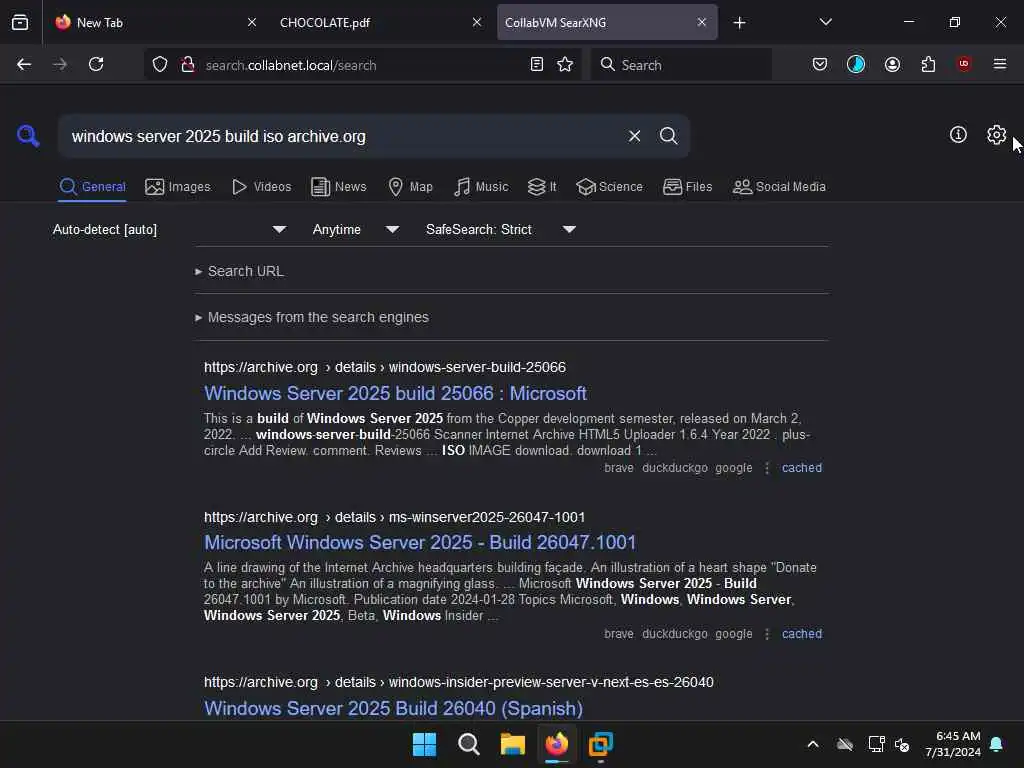Select the Files category
The height and width of the screenshot is (768, 1024).
687,187
